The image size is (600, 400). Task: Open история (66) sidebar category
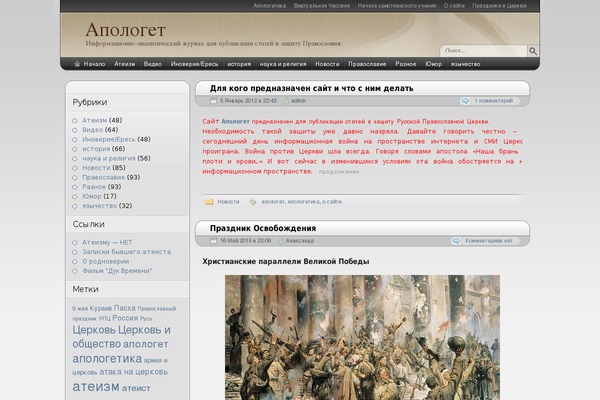(x=96, y=149)
